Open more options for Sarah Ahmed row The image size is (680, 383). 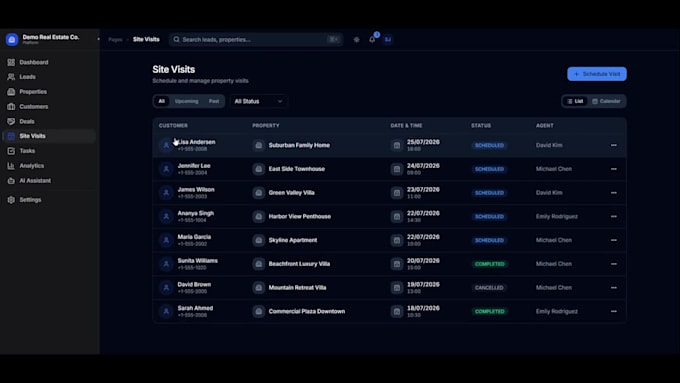tap(614, 311)
